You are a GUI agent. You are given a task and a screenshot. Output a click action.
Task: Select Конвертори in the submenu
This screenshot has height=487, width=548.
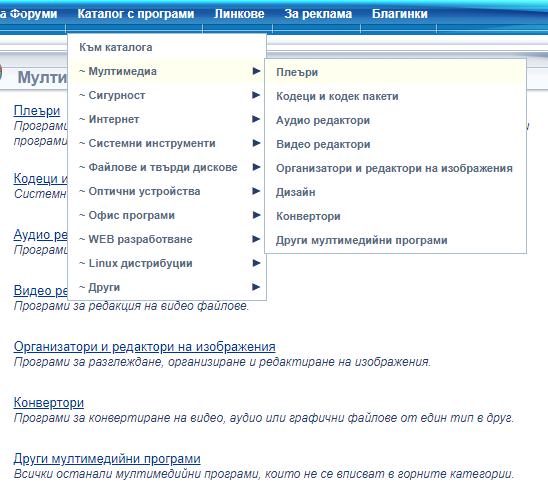tap(395, 216)
